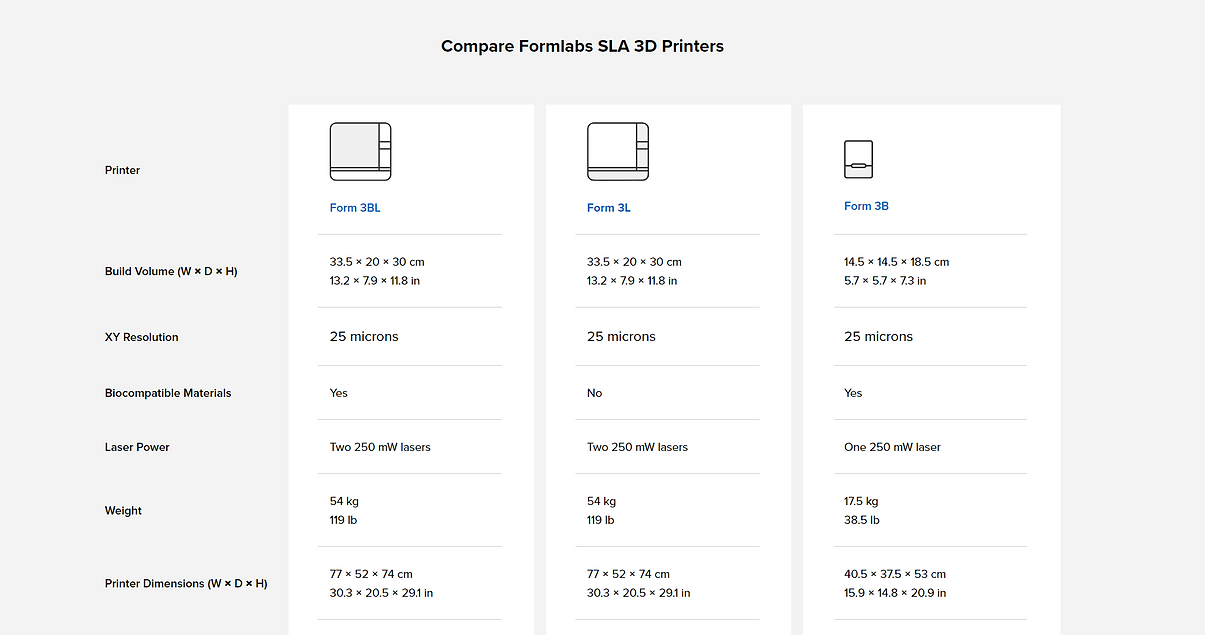The height and width of the screenshot is (635, 1205).
Task: Click the Weight row label
Action: coord(123,510)
